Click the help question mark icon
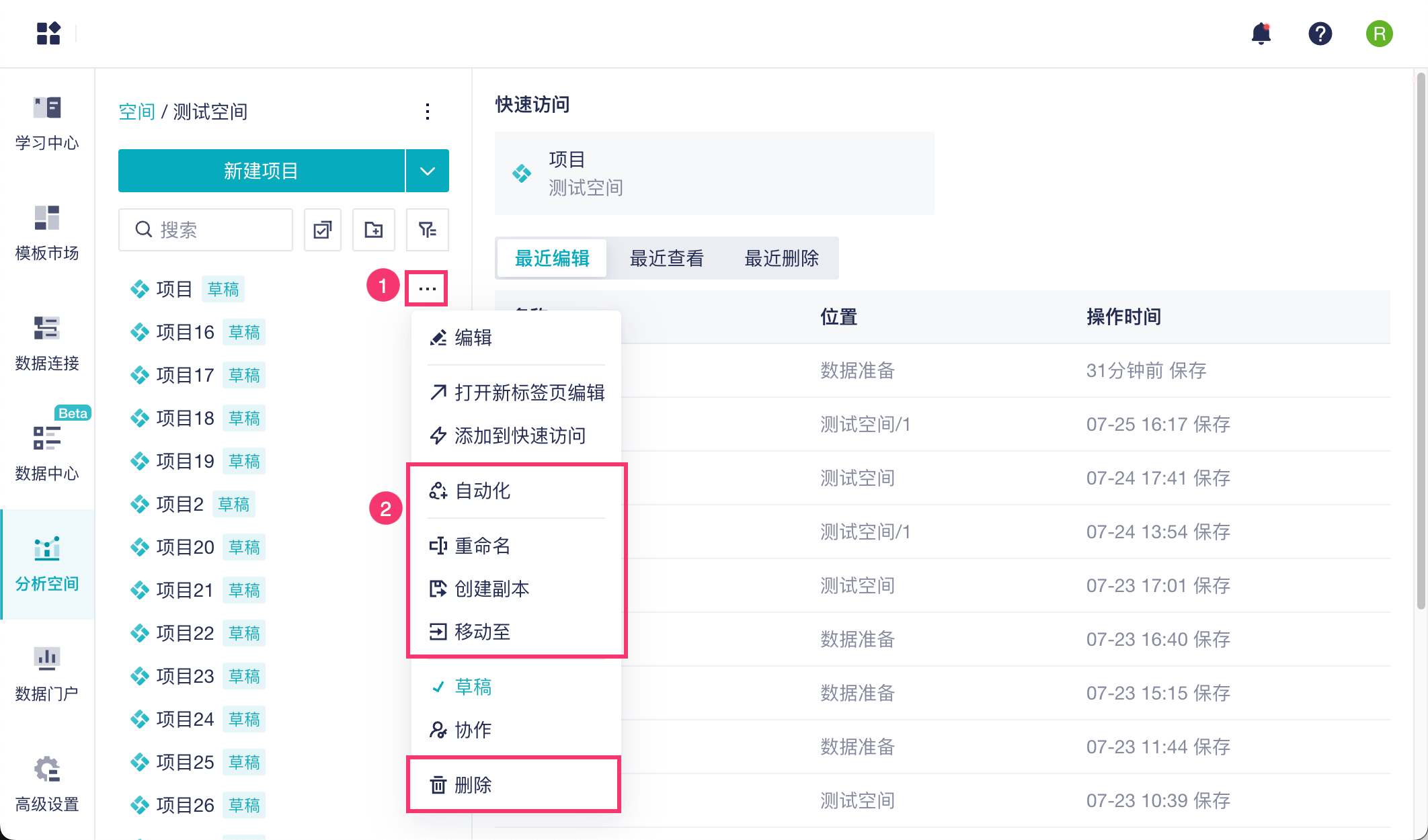Image resolution: width=1428 pixels, height=840 pixels. pos(1320,34)
